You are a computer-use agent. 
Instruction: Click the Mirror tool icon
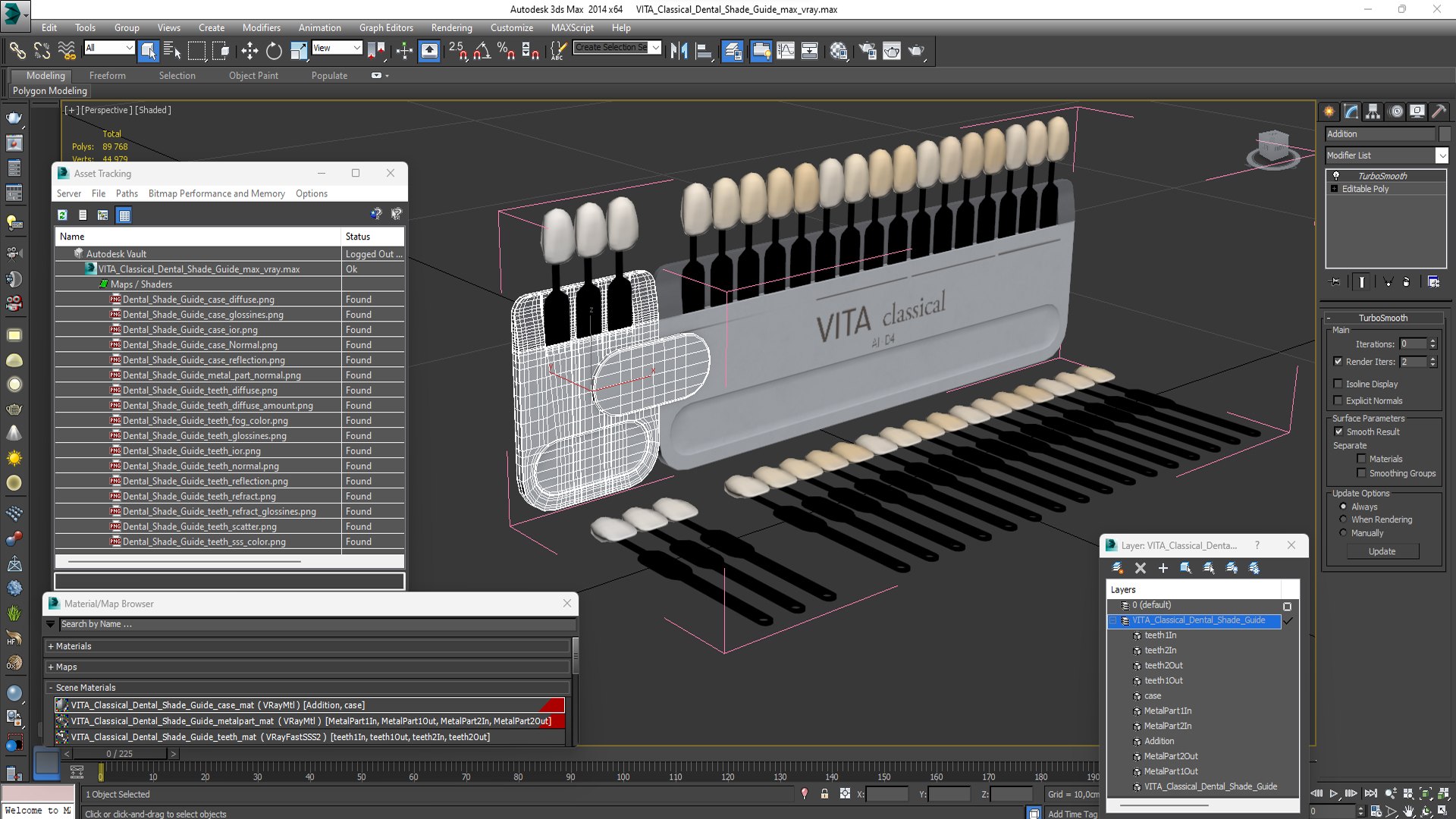679,51
